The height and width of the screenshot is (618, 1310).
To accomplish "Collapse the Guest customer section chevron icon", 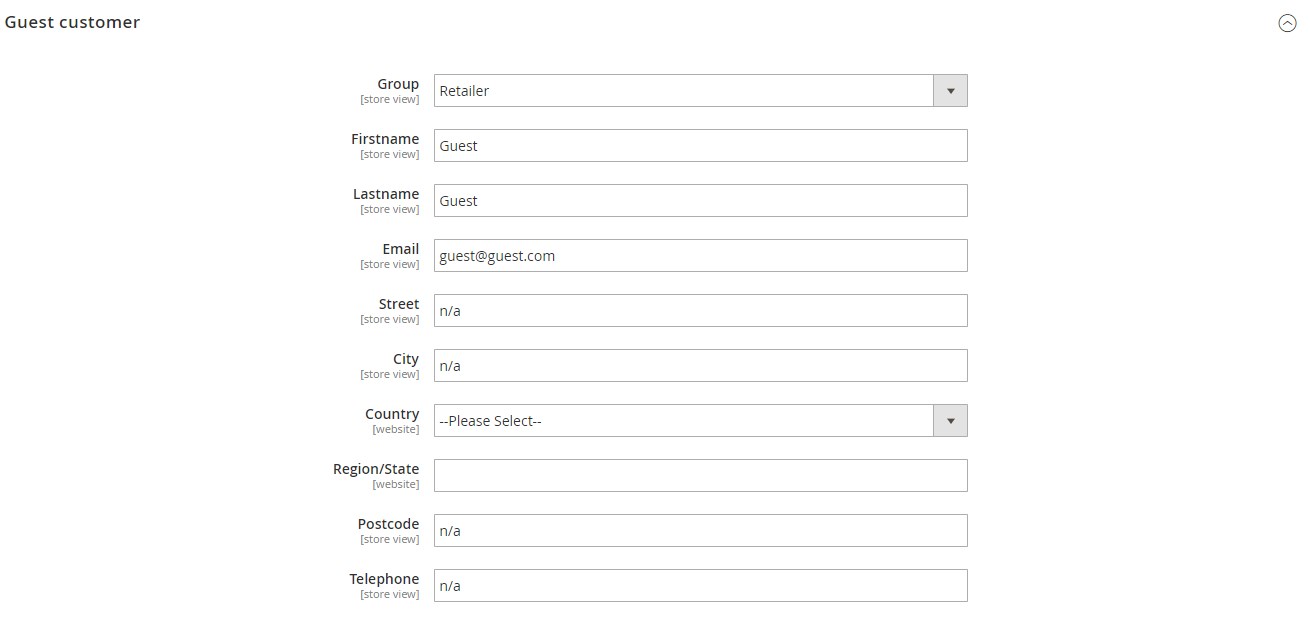I will click(1287, 24).
